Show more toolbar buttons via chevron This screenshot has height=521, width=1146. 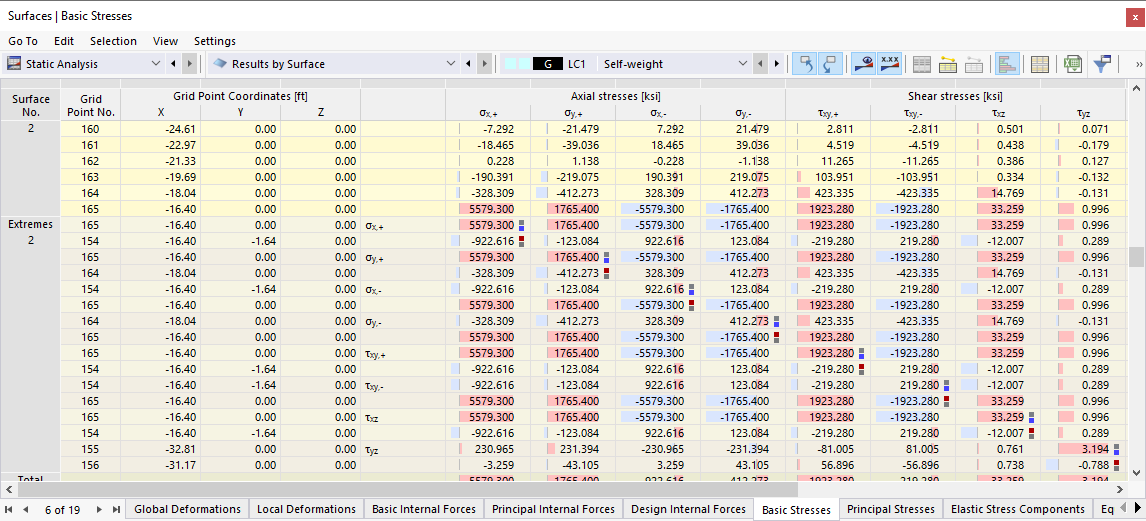(1138, 64)
